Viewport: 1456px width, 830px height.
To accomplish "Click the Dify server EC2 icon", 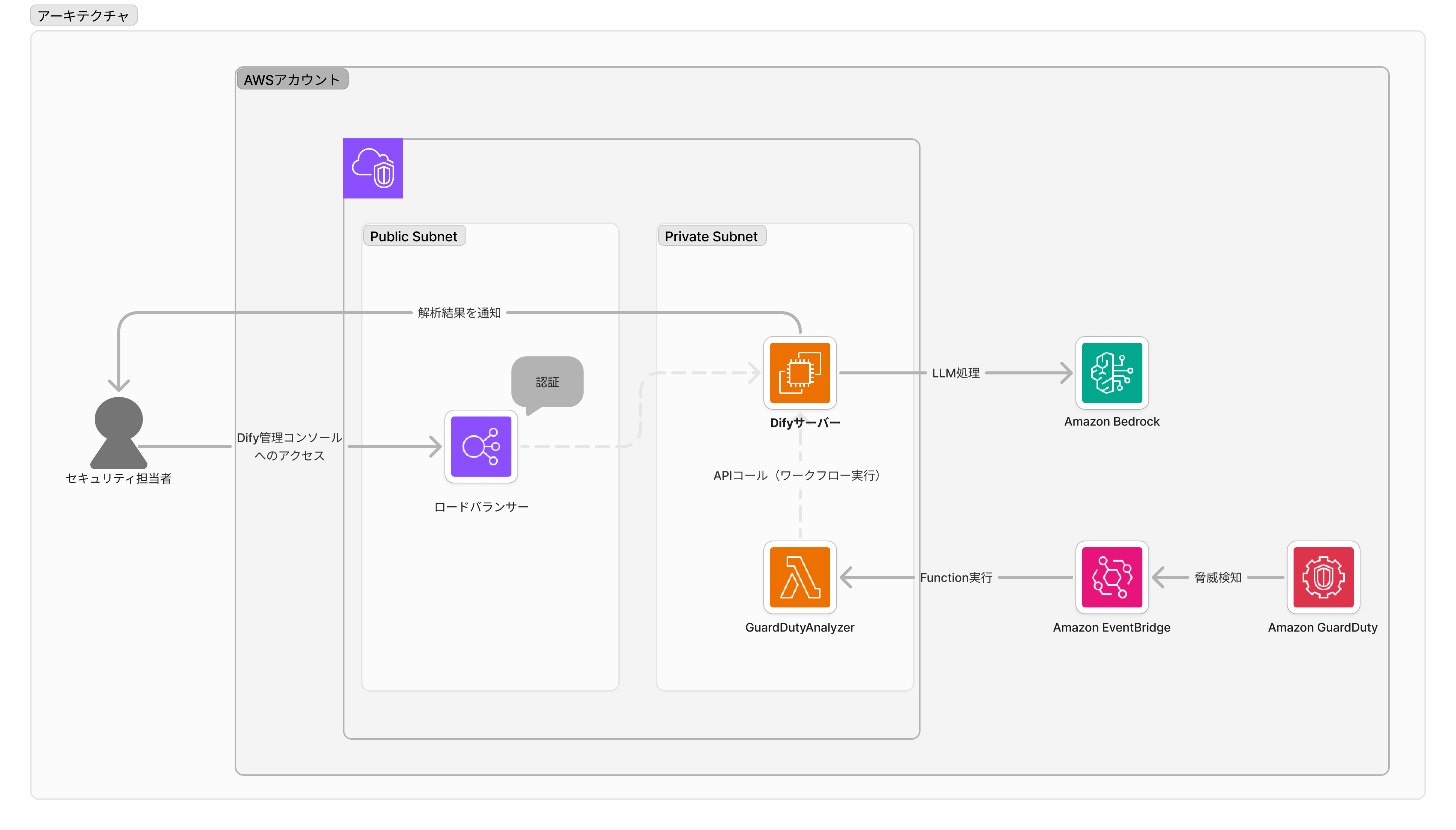I will pyautogui.click(x=800, y=373).
